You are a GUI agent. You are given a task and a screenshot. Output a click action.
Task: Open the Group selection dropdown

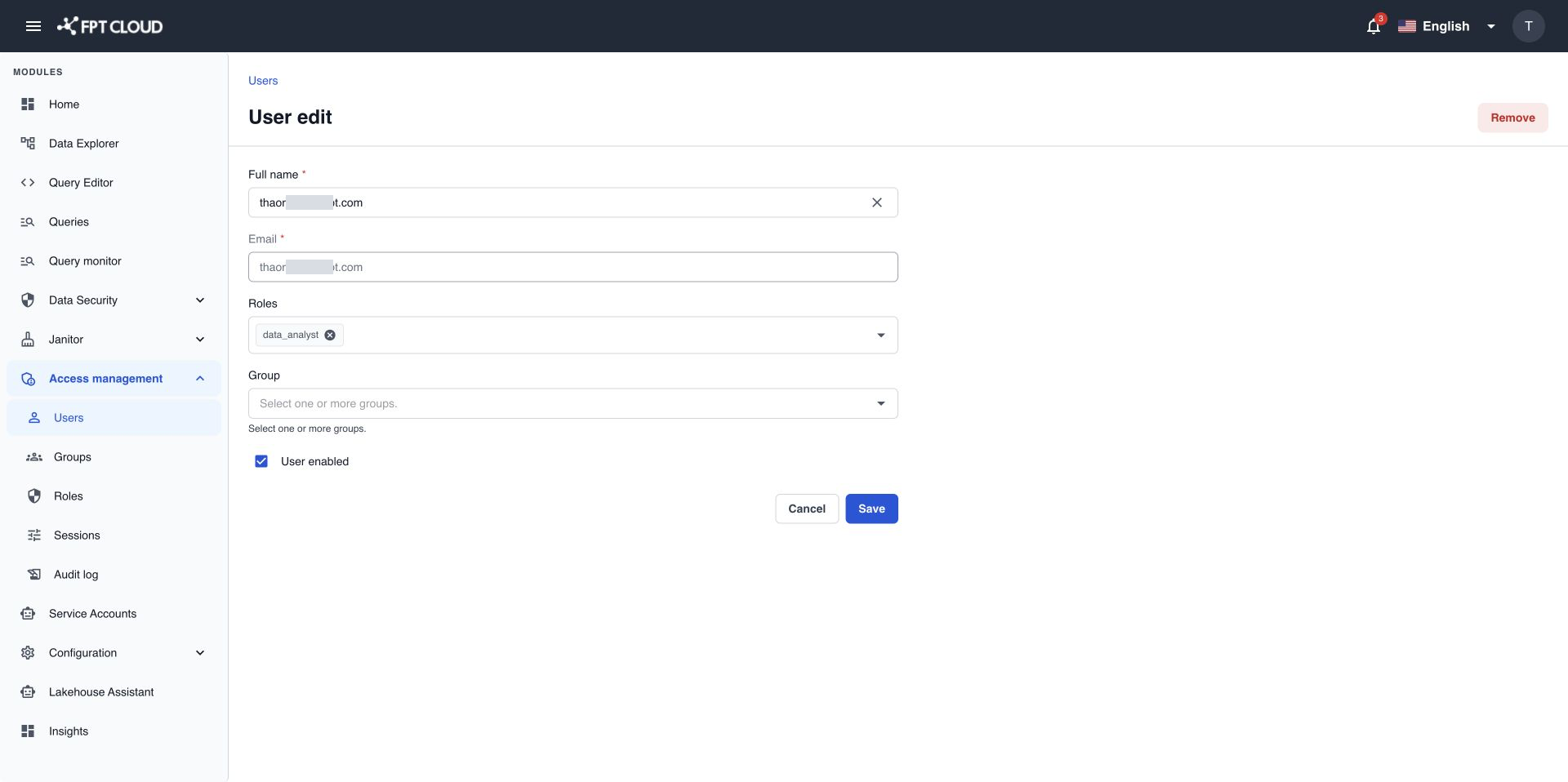(x=572, y=403)
